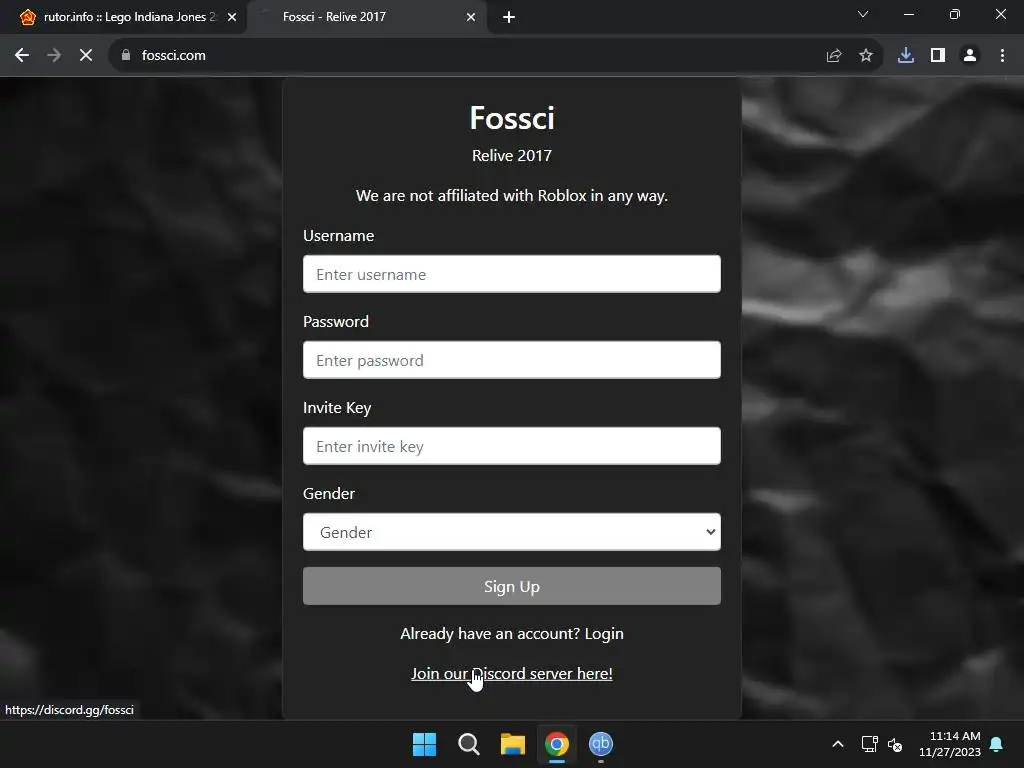This screenshot has height=768, width=1024.
Task: Click the Relive 2017 subtitle
Action: (x=512, y=155)
